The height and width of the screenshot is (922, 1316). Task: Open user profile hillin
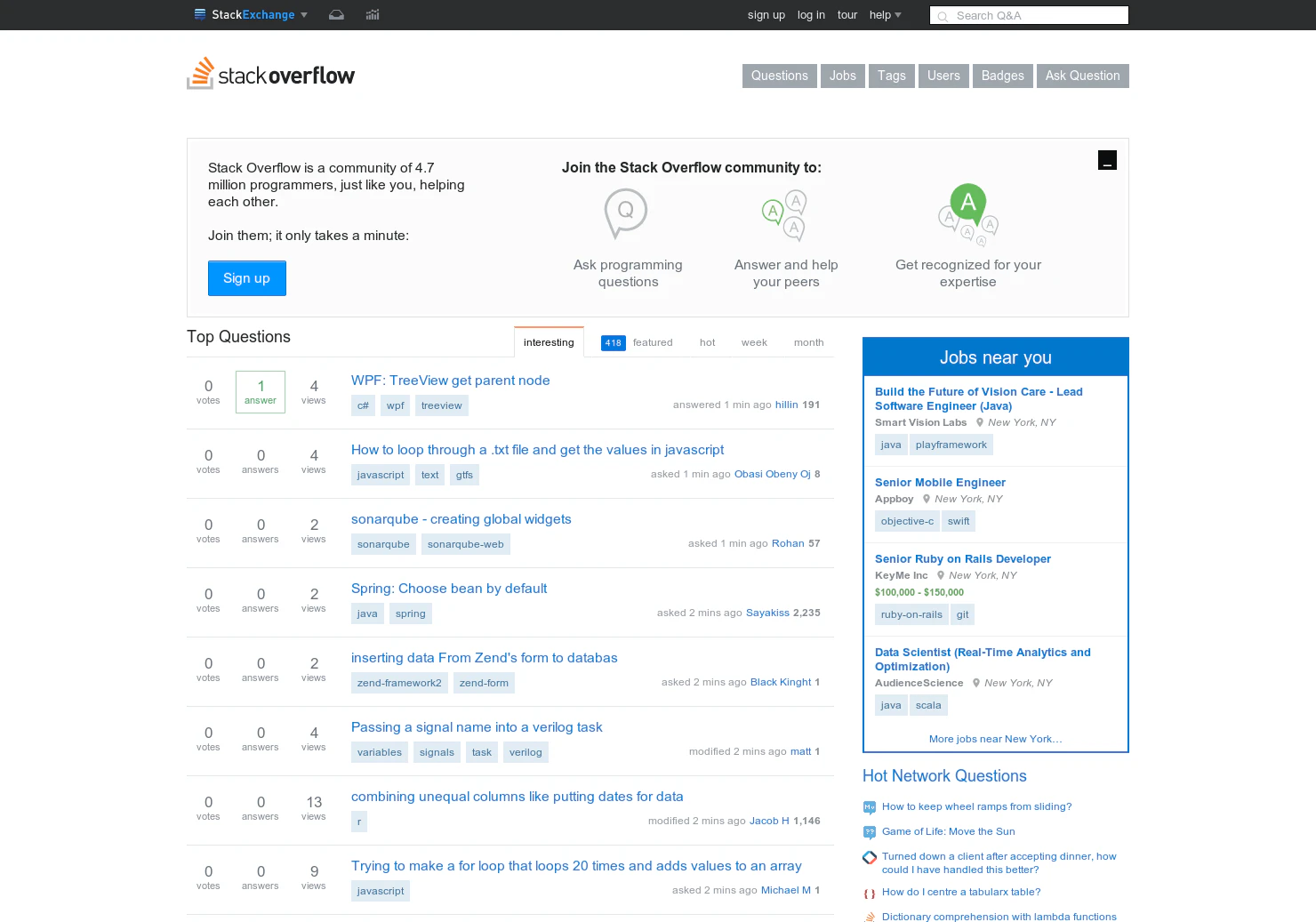click(787, 405)
